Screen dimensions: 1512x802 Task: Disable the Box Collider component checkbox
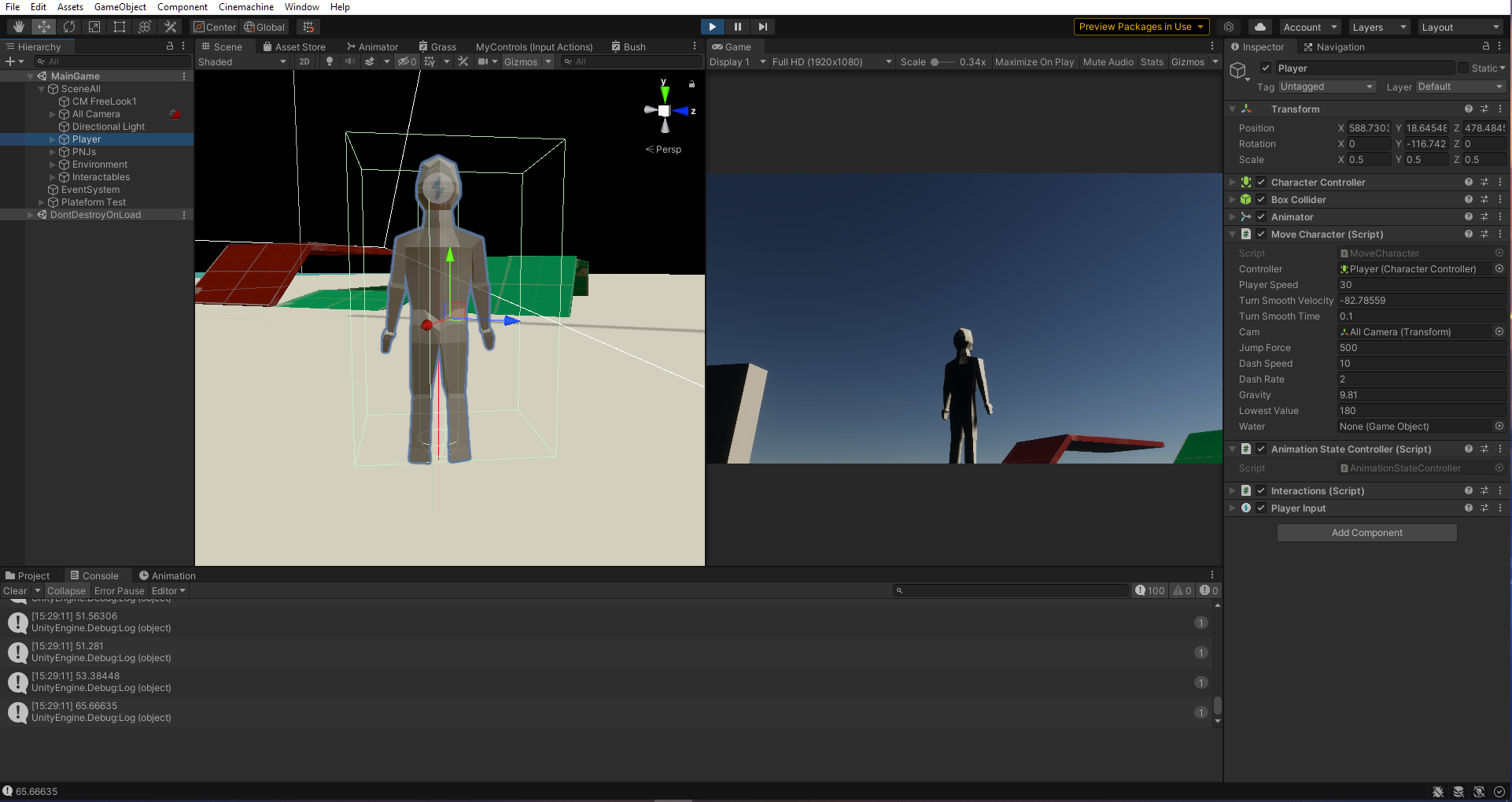coord(1261,199)
